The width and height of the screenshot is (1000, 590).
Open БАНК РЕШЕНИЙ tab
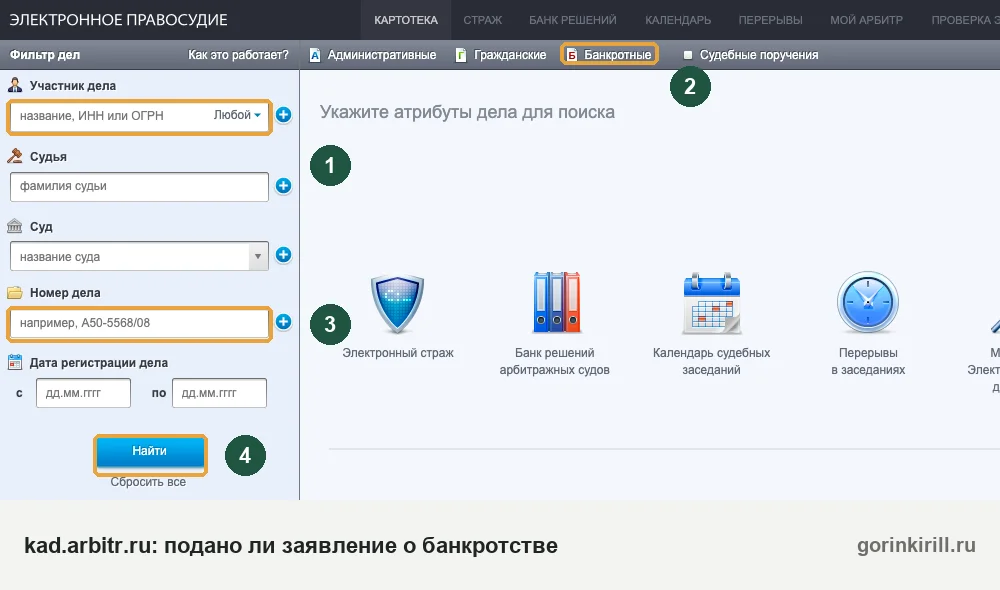[573, 20]
